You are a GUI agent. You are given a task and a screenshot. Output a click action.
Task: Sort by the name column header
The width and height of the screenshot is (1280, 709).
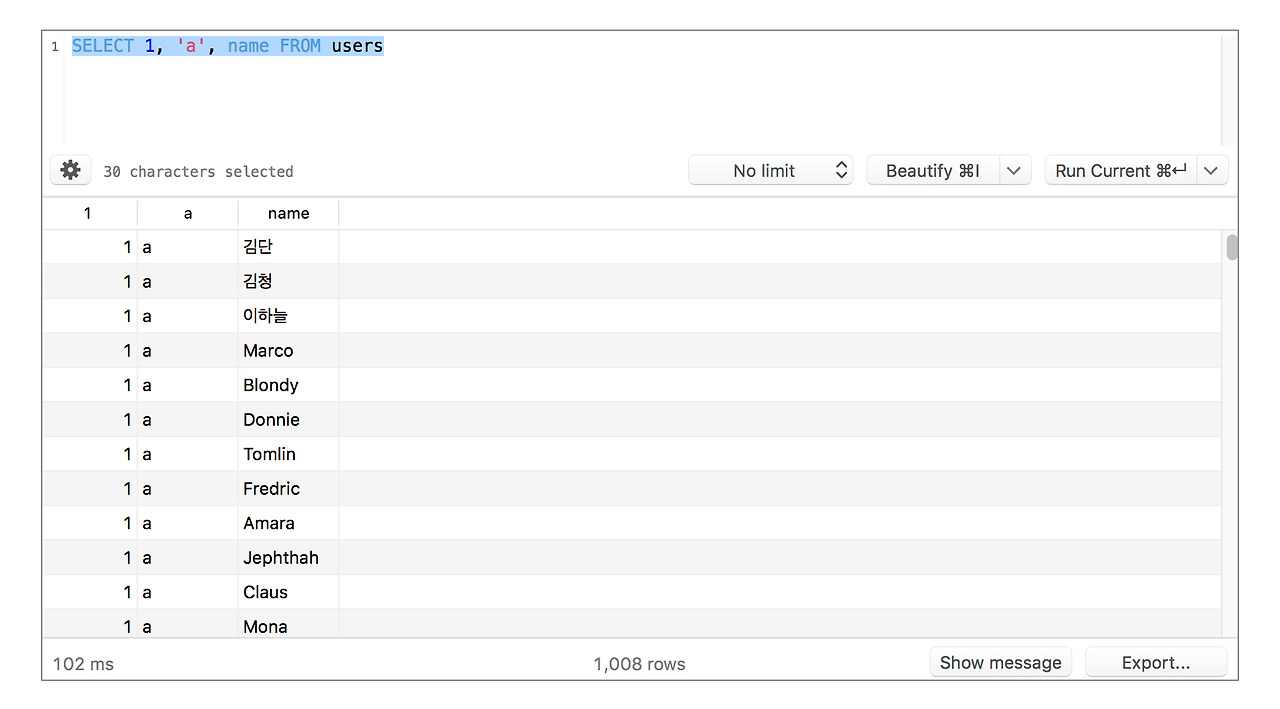[x=288, y=213]
